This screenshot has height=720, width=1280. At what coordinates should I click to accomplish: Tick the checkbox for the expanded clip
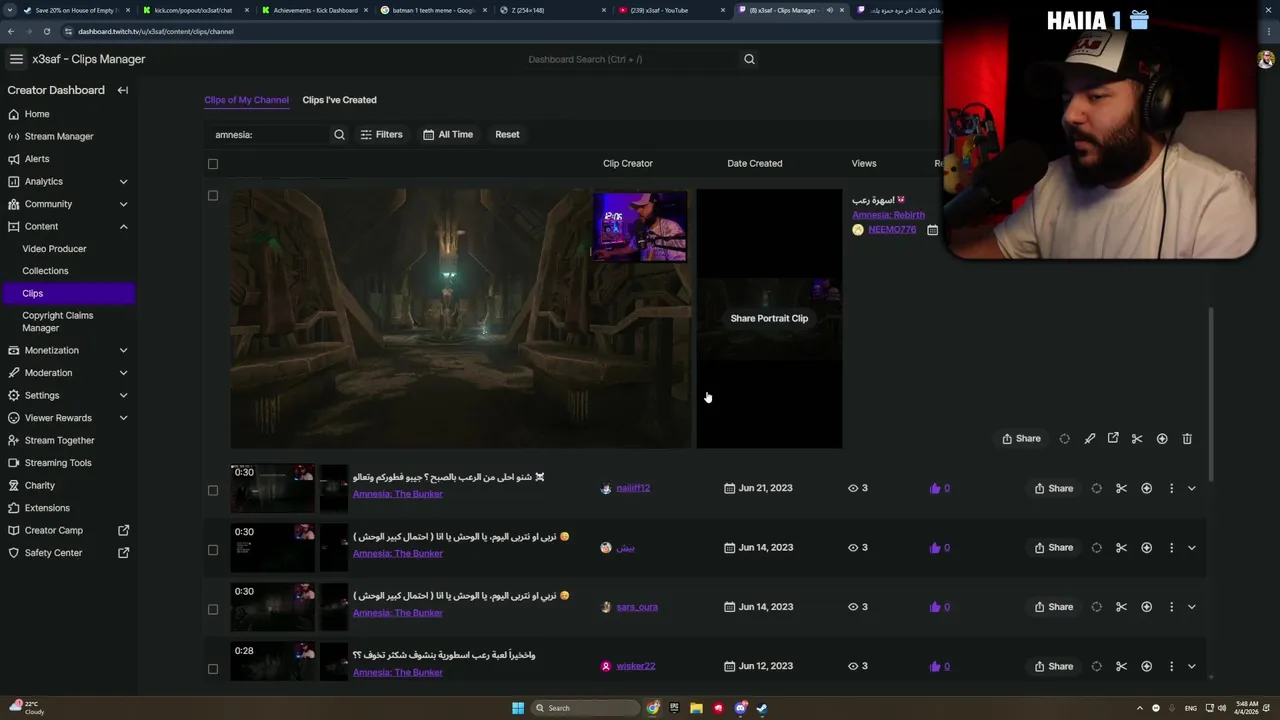click(x=212, y=196)
